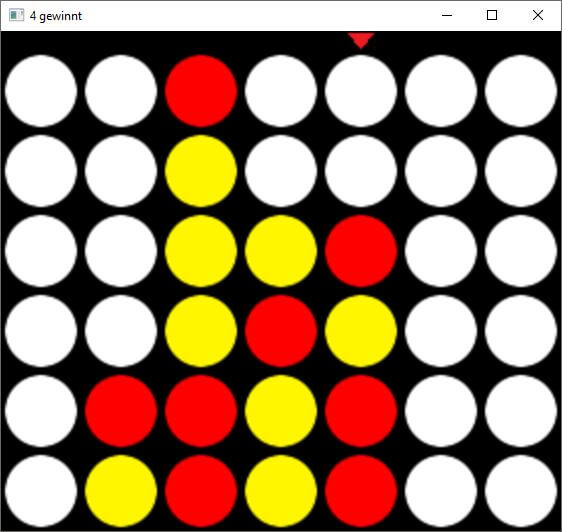The height and width of the screenshot is (532, 562).
Task: Click third-row empty cell in second column
Action: point(121,251)
